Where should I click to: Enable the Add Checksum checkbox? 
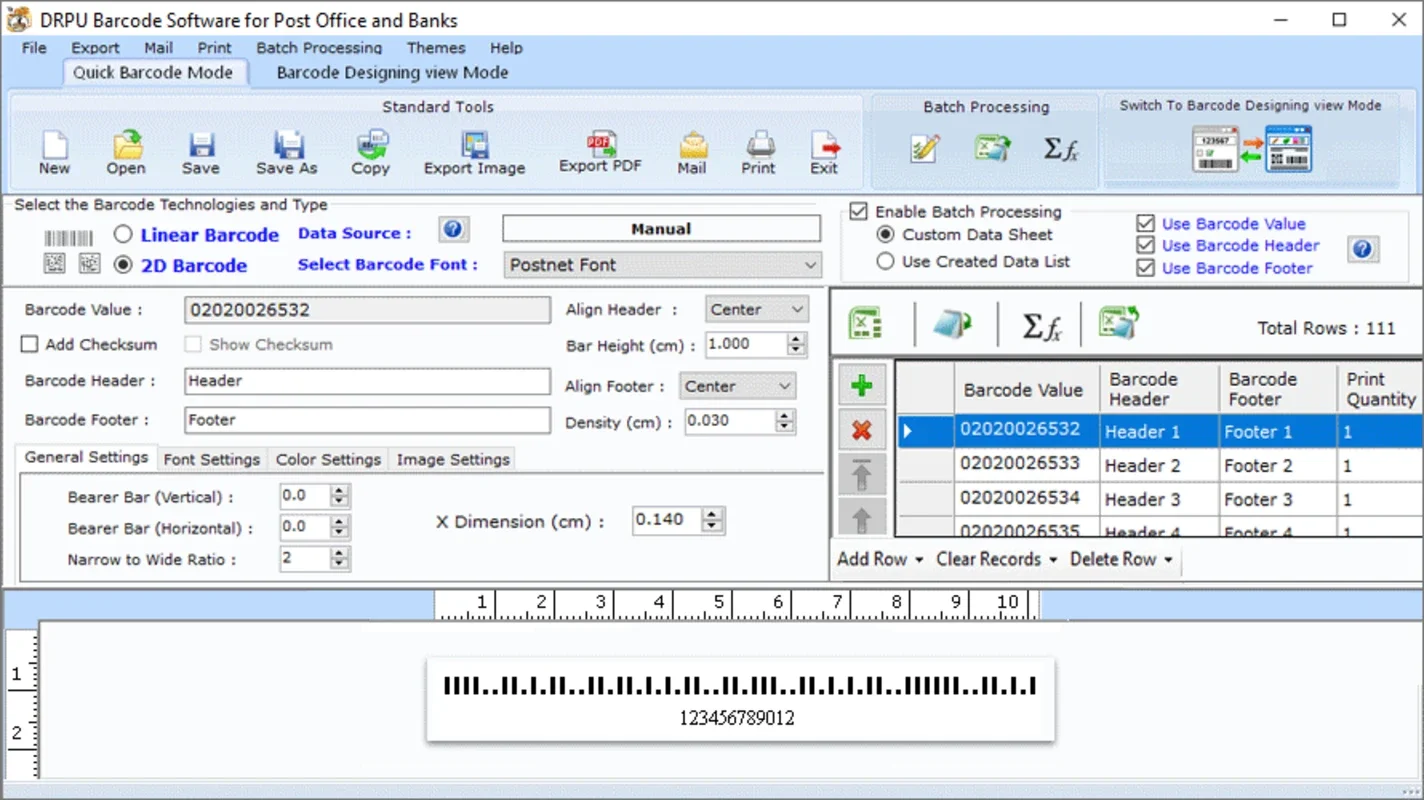[x=30, y=344]
